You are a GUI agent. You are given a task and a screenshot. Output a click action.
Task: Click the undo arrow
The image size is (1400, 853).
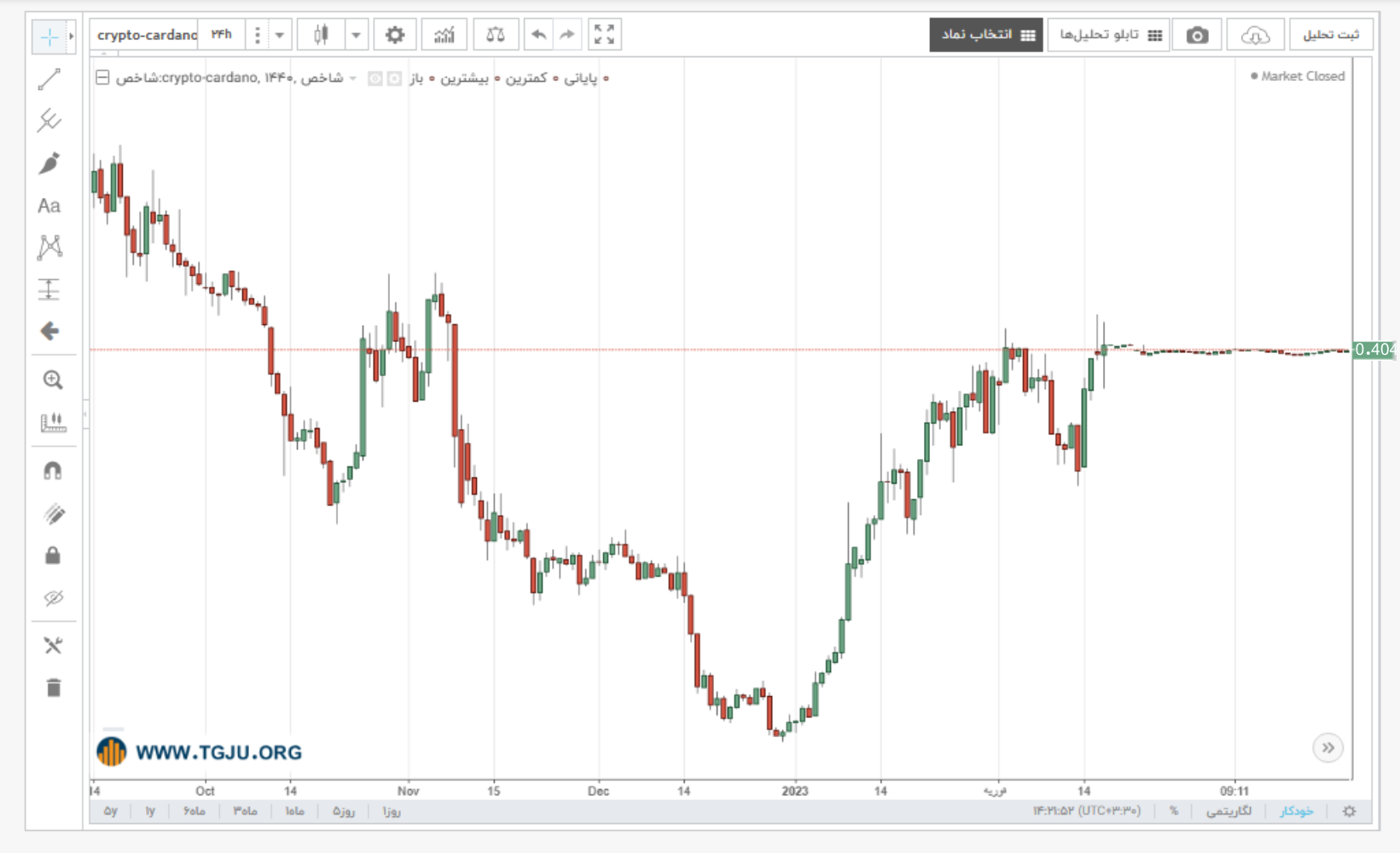pyautogui.click(x=538, y=35)
